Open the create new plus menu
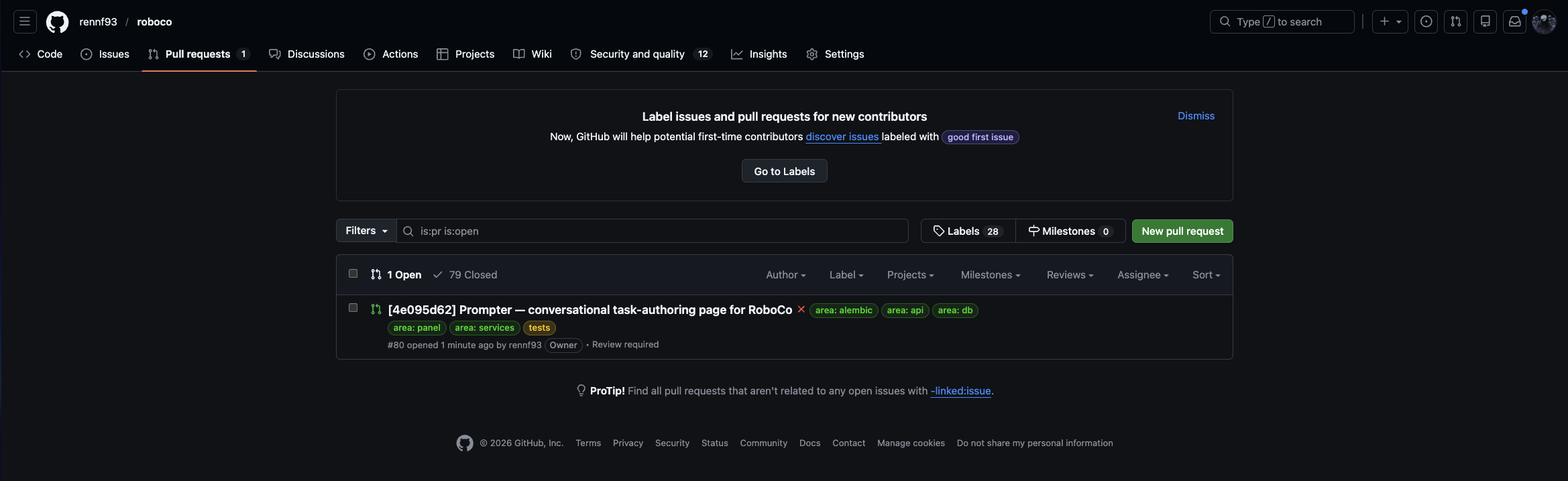Viewport: 1568px width, 481px height. 1390,21
